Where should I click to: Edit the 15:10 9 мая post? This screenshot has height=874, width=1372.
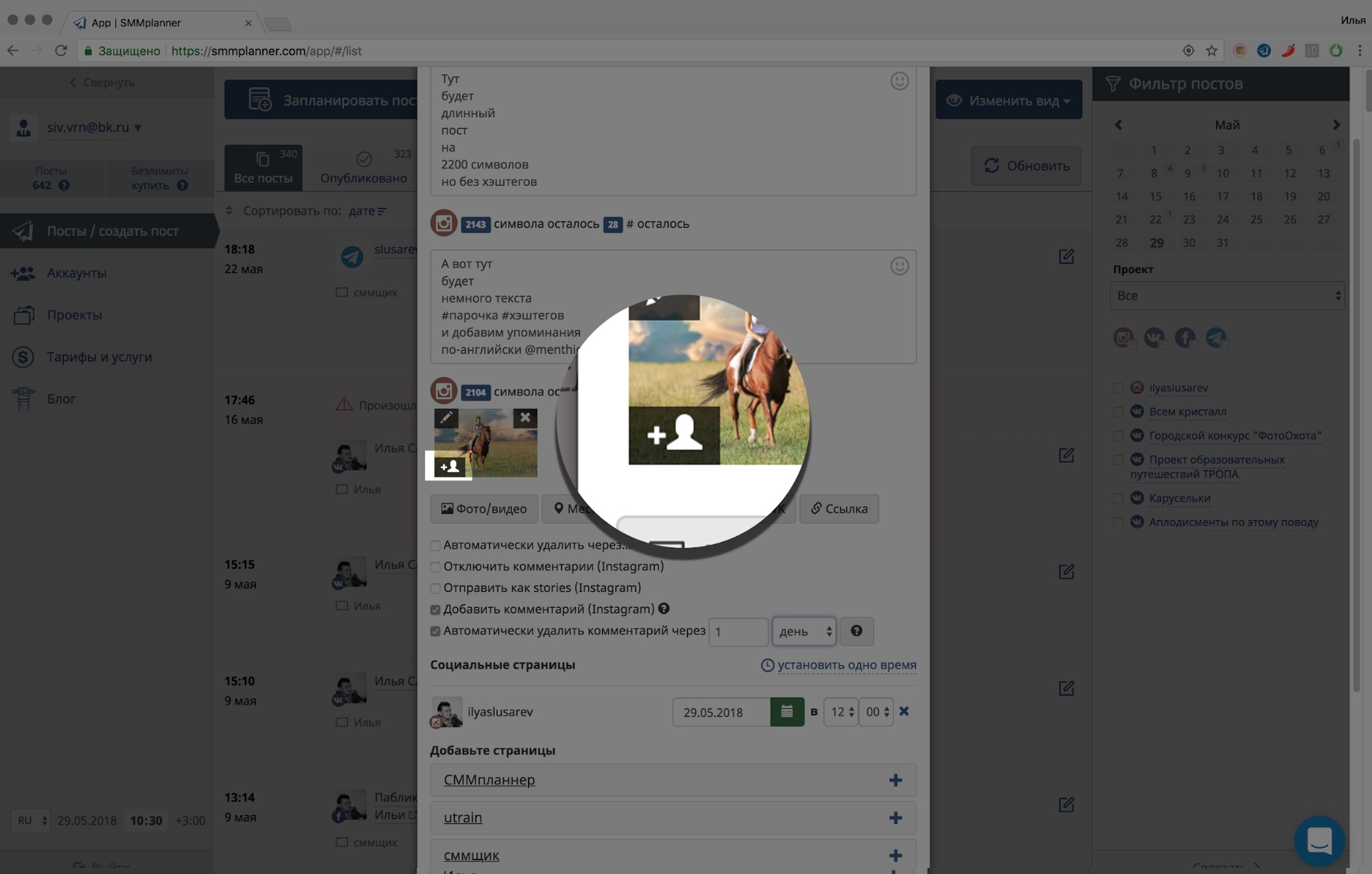(x=1066, y=688)
